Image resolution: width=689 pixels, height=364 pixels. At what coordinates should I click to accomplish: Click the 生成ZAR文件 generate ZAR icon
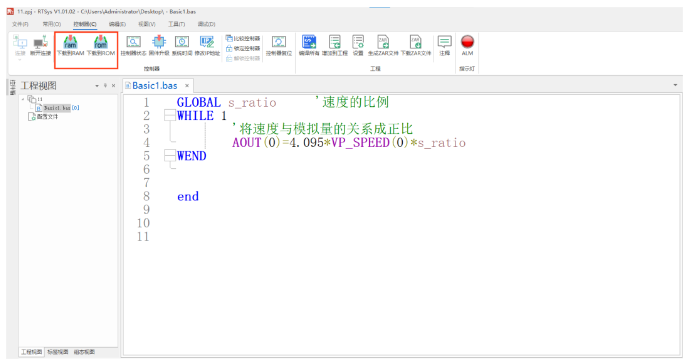coord(383,46)
